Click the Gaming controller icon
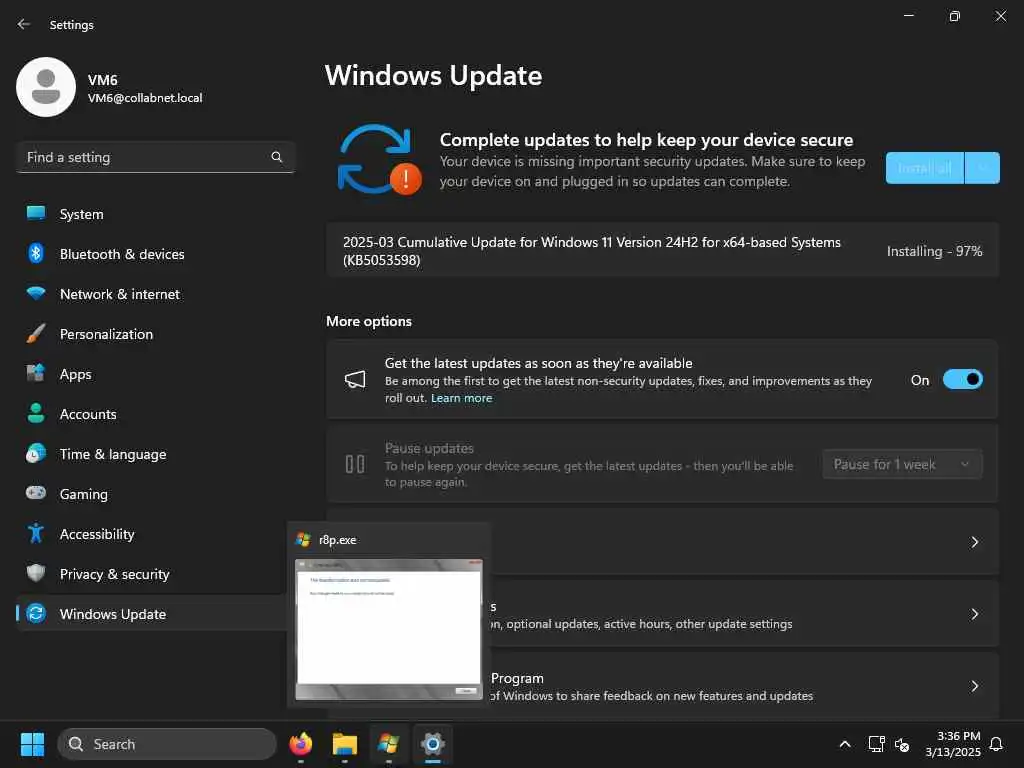 [x=36, y=493]
